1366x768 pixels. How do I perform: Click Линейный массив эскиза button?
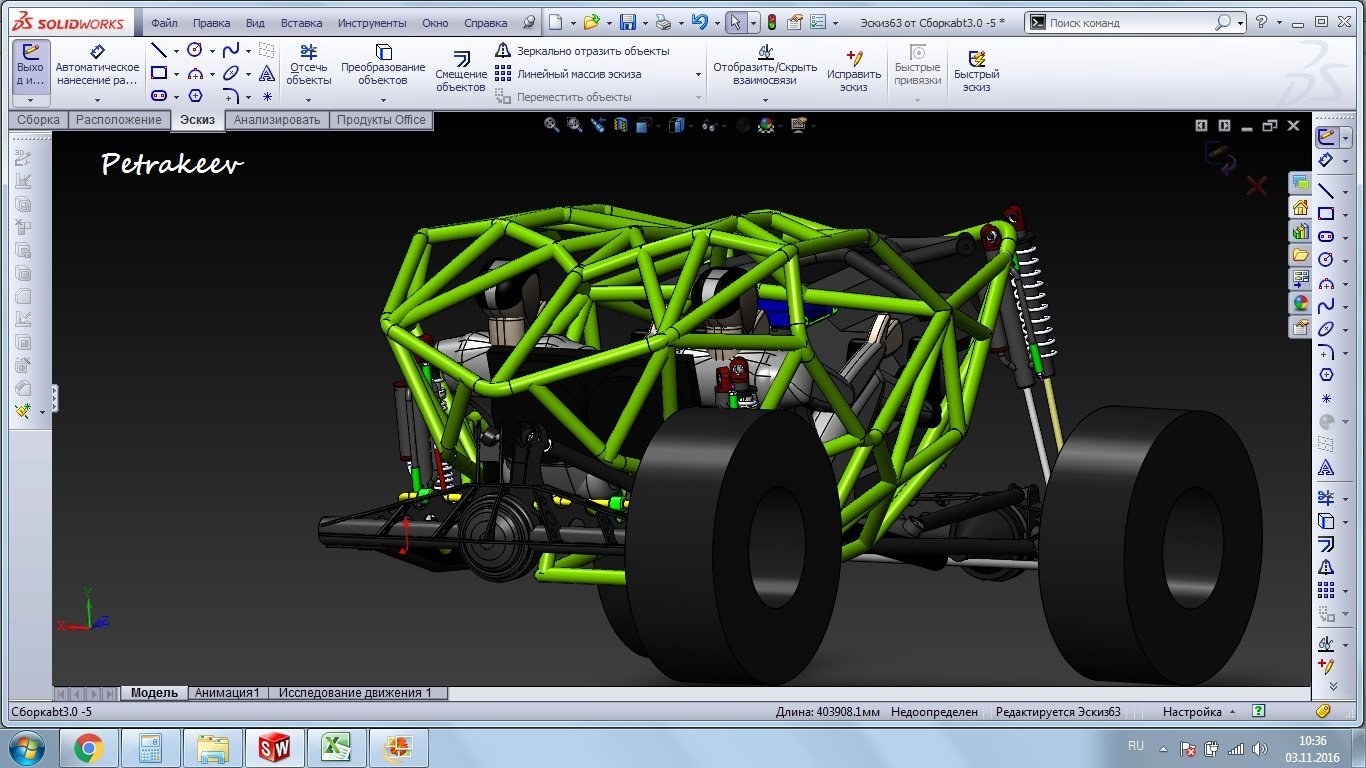click(569, 74)
